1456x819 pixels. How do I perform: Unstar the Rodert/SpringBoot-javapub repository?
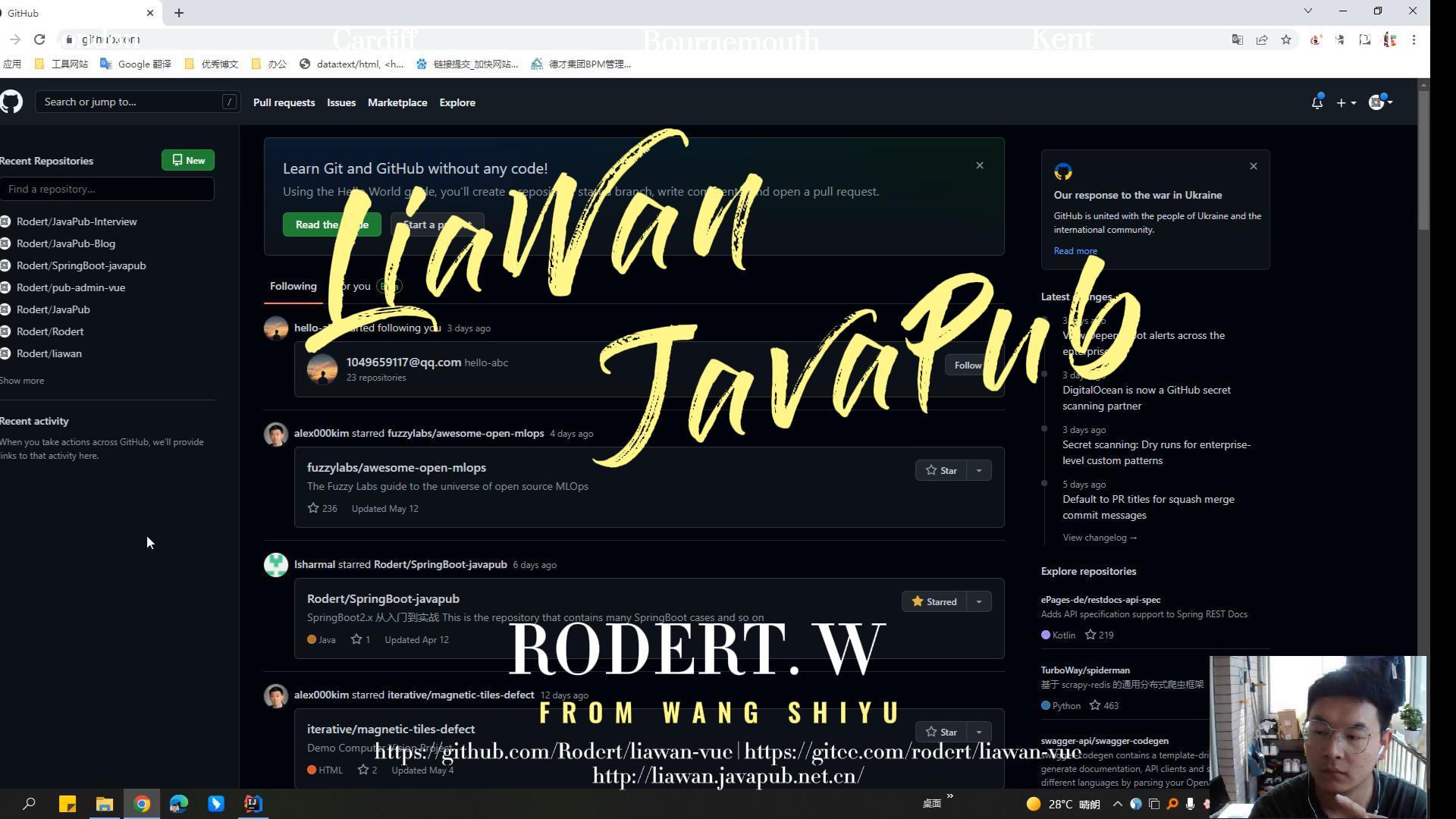(934, 602)
